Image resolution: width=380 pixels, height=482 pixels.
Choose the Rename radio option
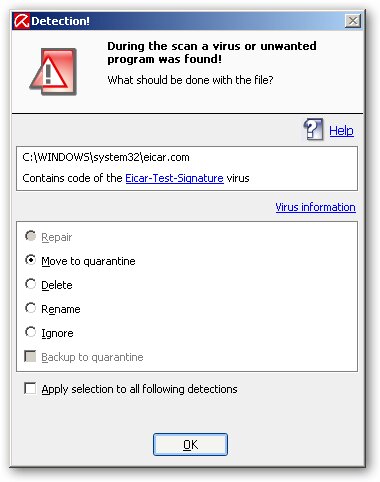[30, 308]
